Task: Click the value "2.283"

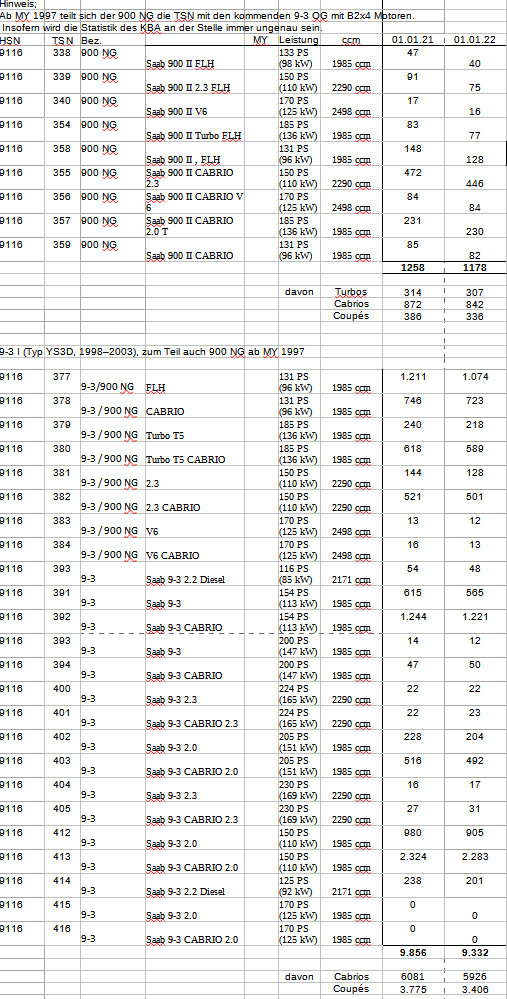Action: coord(475,856)
